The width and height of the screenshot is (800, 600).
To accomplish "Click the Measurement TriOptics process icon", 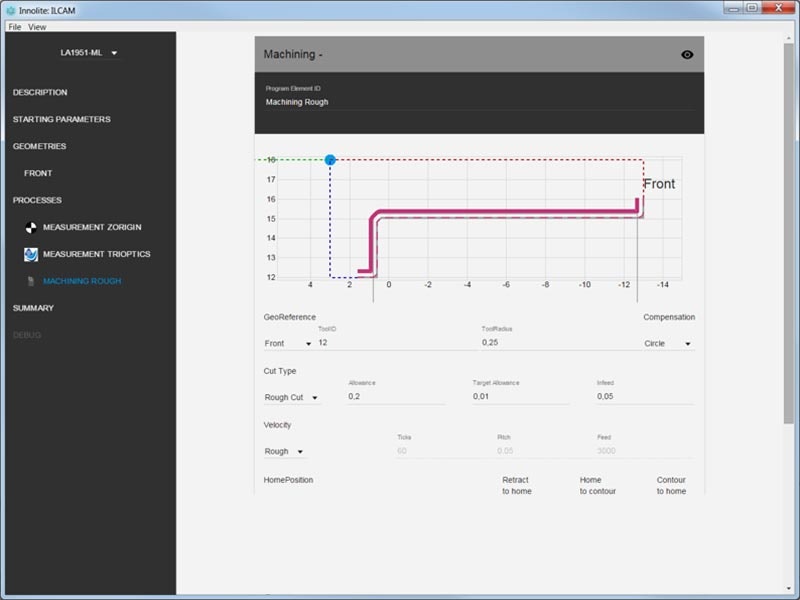I will 30,254.
